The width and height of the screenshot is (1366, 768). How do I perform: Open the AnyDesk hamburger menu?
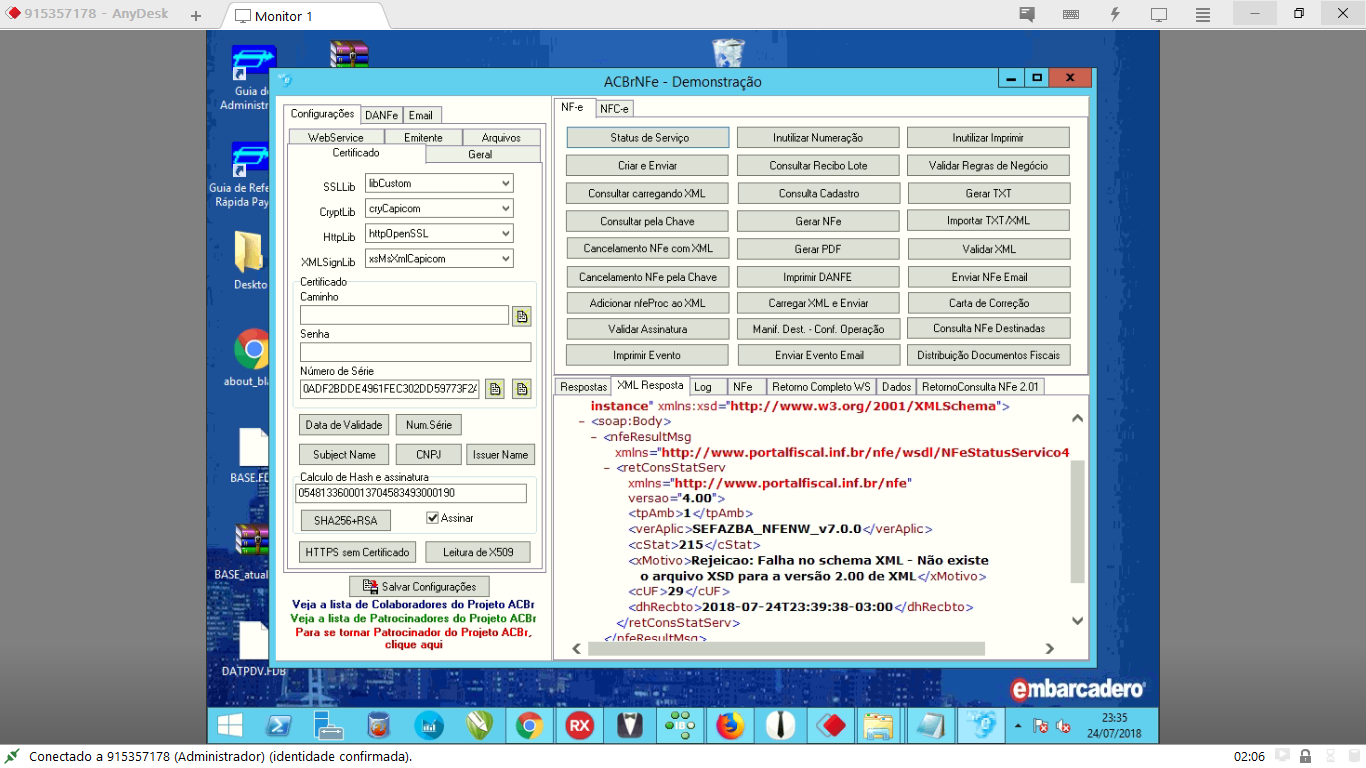(1203, 15)
